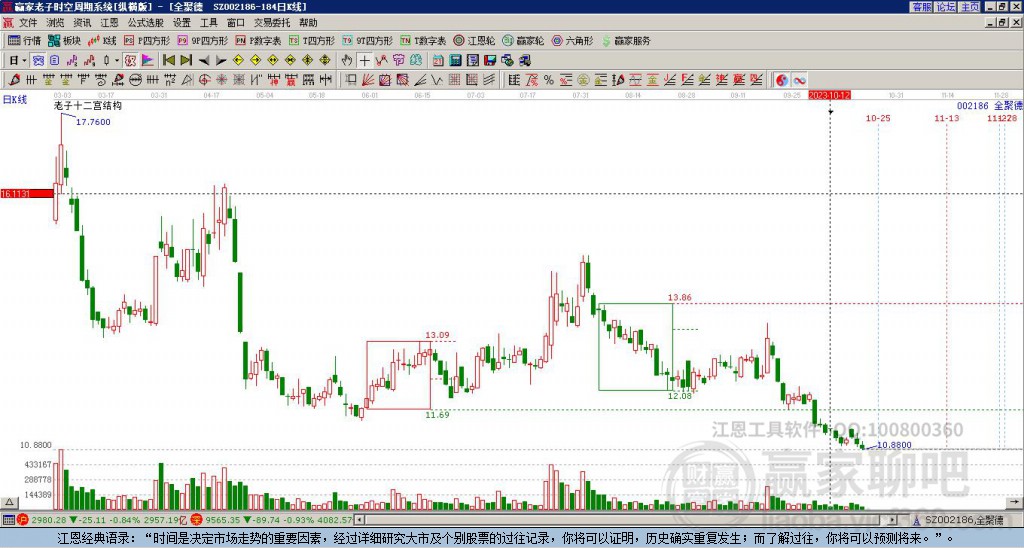Select the red fan lines tool
Screen dimensions: 1024x548
tap(368, 80)
